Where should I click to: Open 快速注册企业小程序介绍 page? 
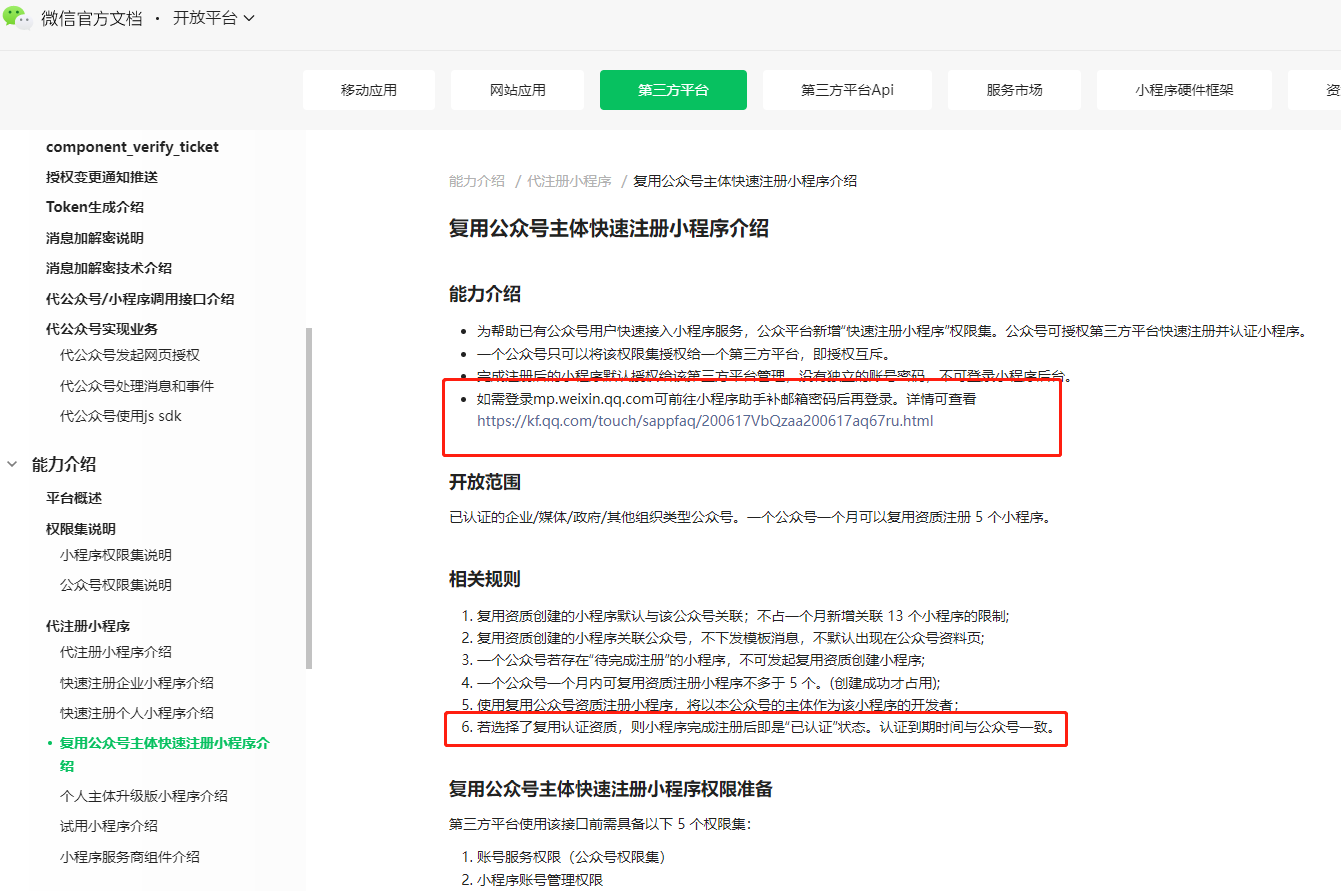[137, 683]
